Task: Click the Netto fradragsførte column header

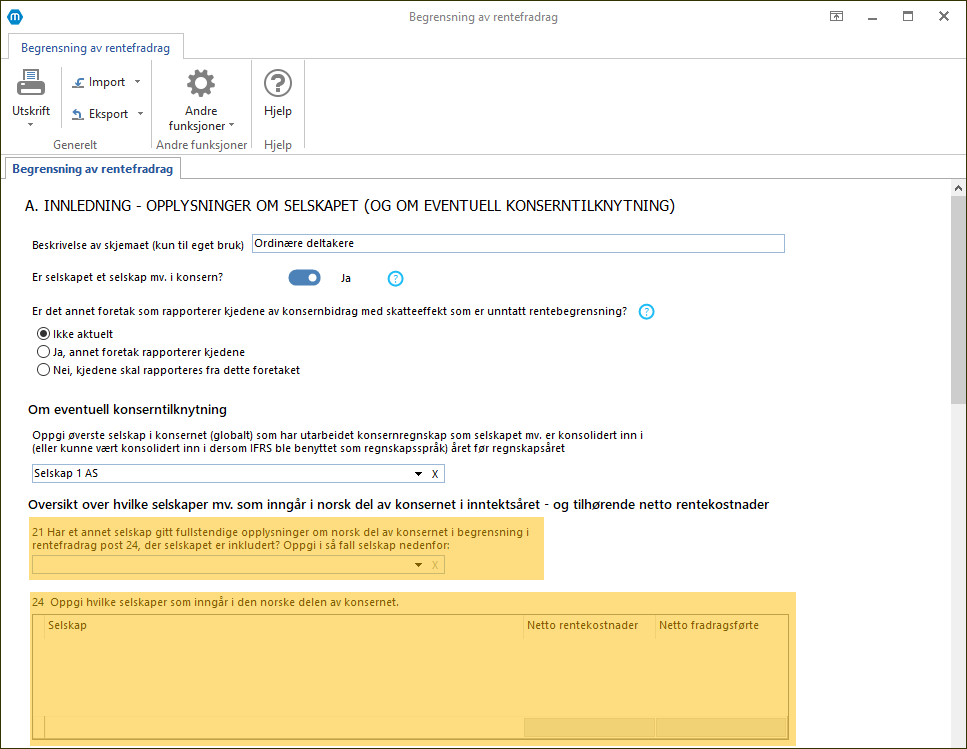Action: (720, 625)
